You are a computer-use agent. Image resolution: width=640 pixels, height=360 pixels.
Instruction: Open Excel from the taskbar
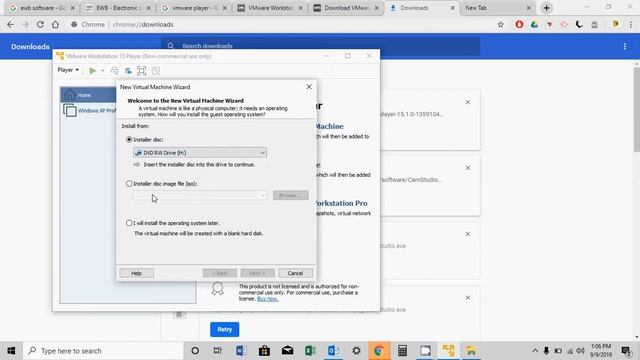point(310,351)
